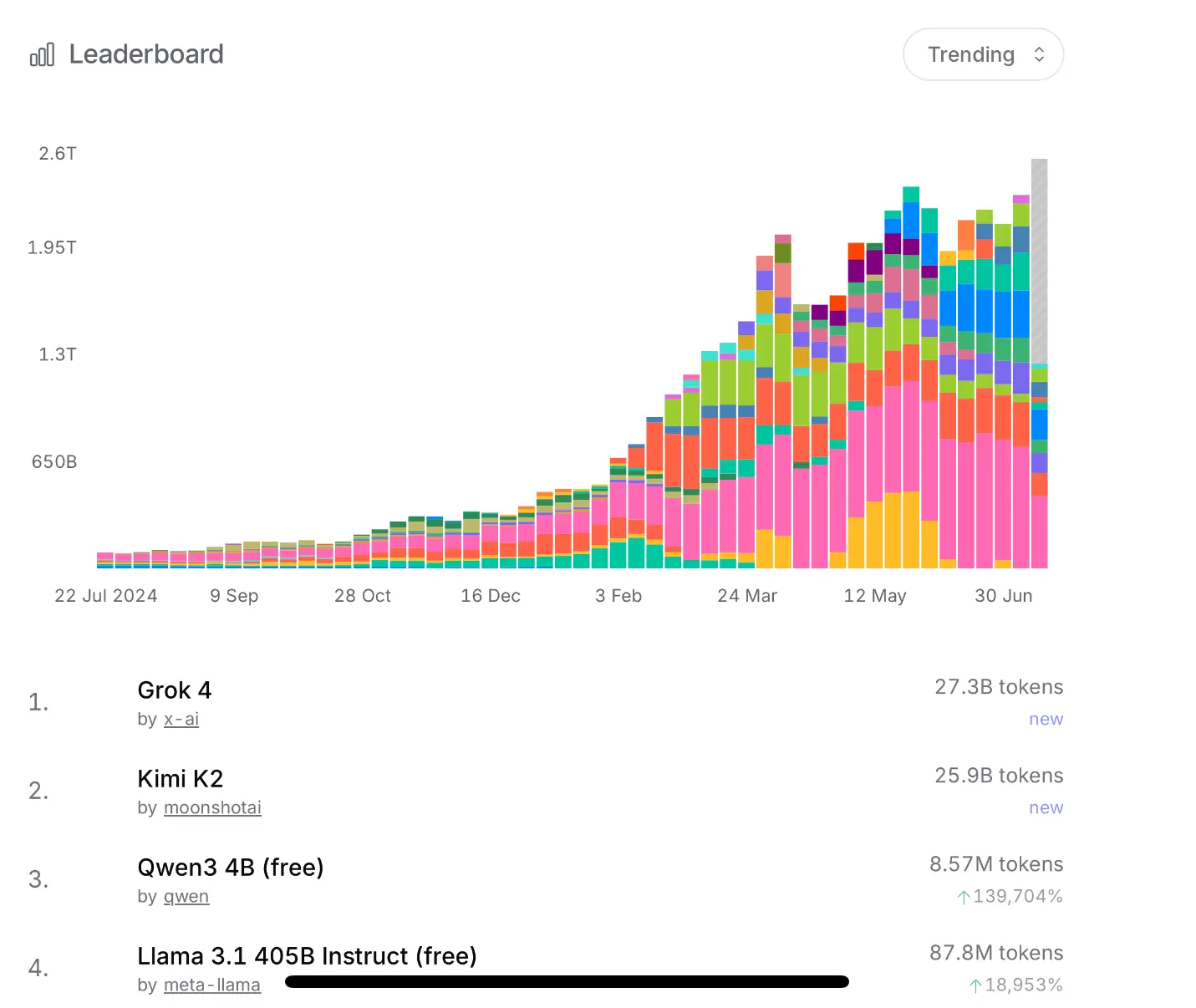Open the meta-llama author link
Screen dimensions: 1196x1008
point(212,985)
